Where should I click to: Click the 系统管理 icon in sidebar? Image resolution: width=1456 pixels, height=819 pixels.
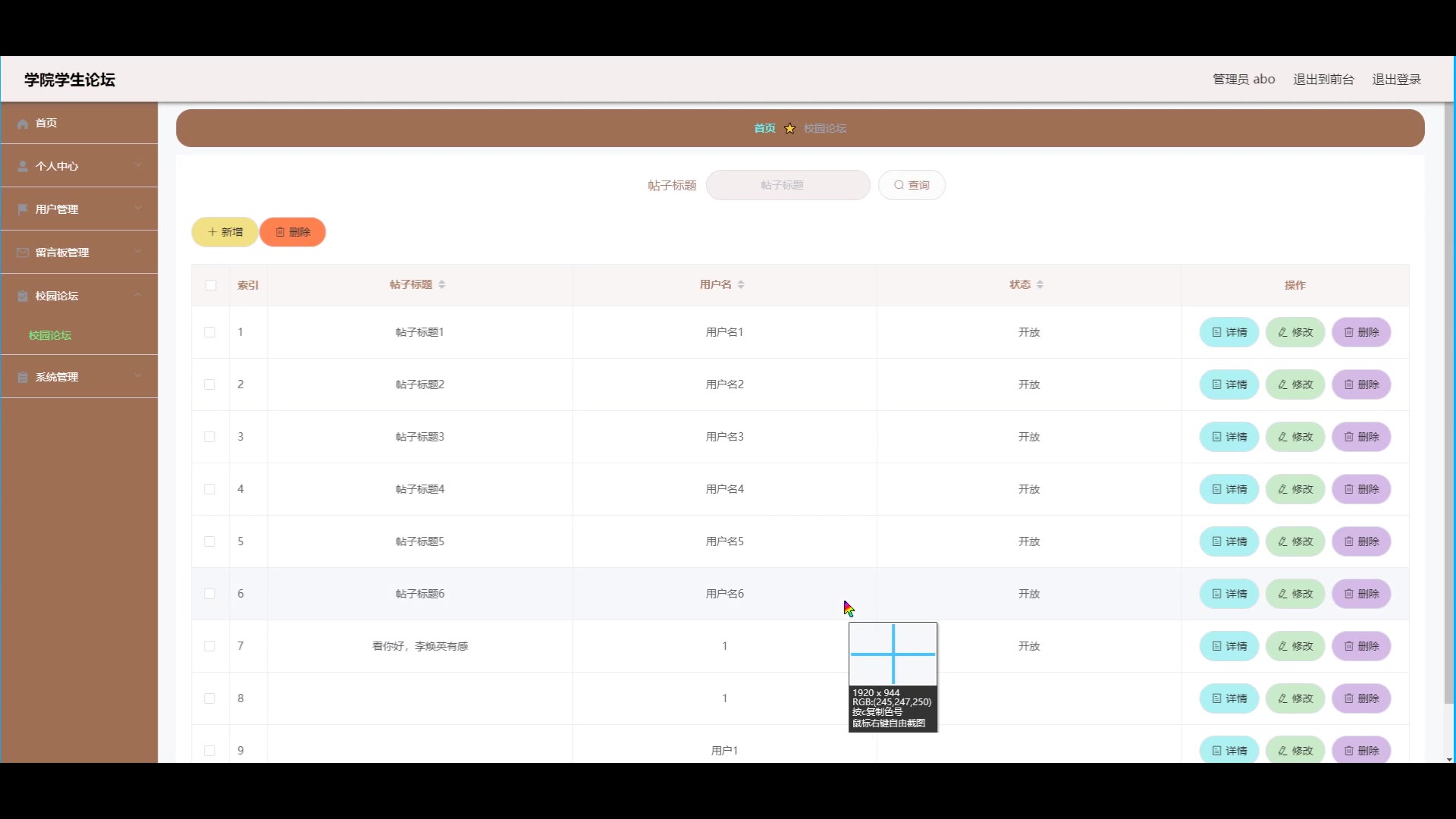tap(23, 377)
